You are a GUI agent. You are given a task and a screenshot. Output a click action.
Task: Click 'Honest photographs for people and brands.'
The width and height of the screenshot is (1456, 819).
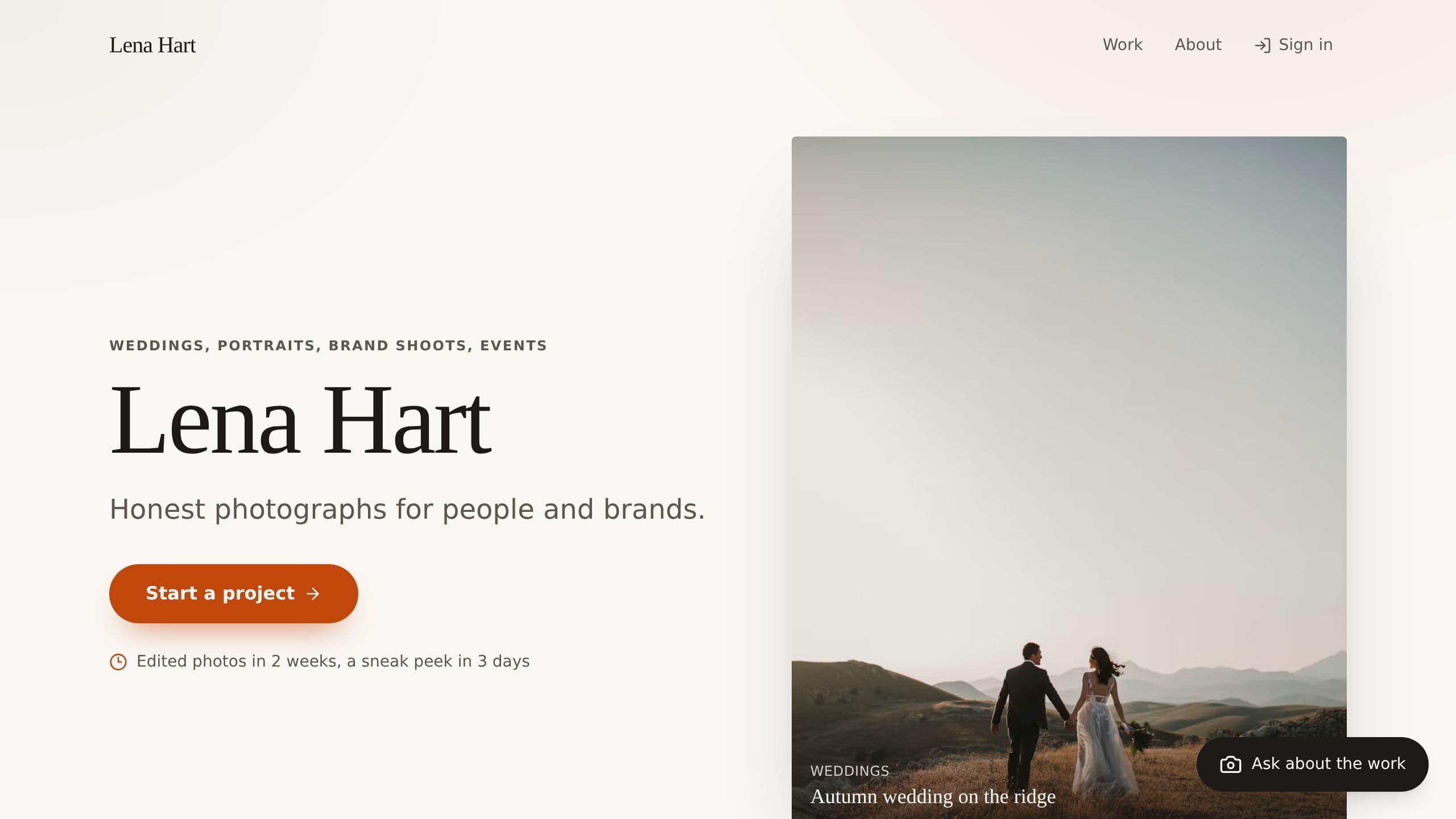point(407,509)
